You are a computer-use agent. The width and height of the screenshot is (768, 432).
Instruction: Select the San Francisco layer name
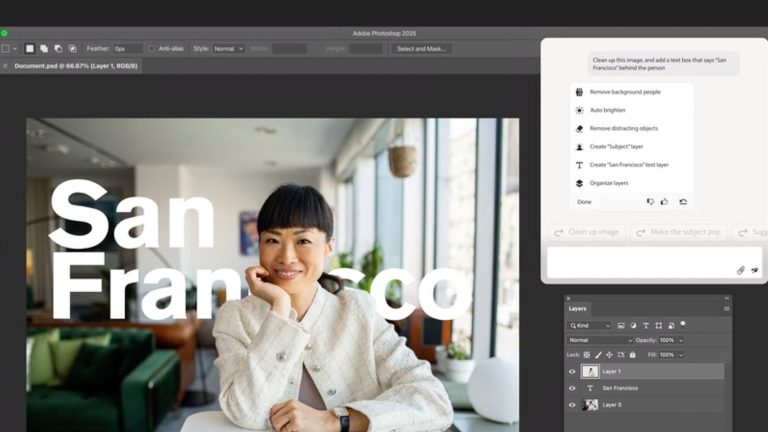coord(620,388)
